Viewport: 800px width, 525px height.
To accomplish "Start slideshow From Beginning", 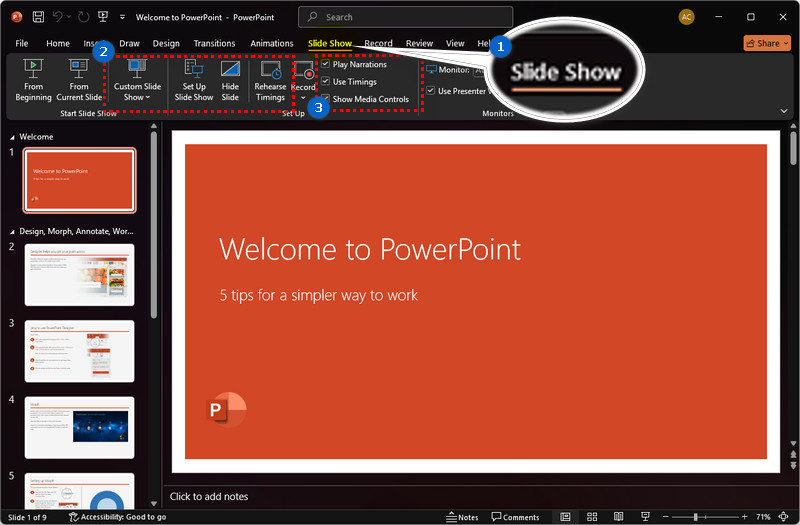I will [33, 80].
